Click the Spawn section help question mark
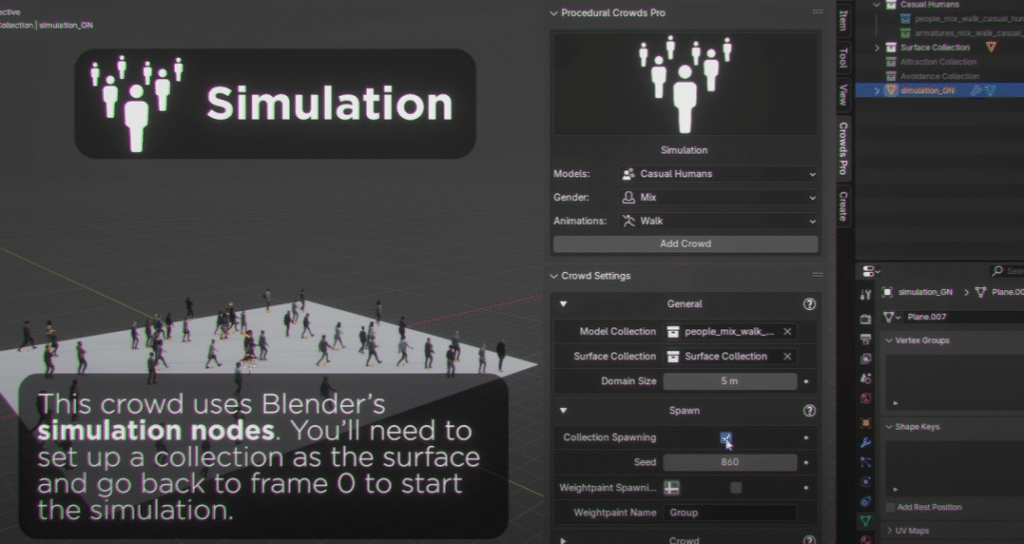1024x544 pixels. pos(809,410)
